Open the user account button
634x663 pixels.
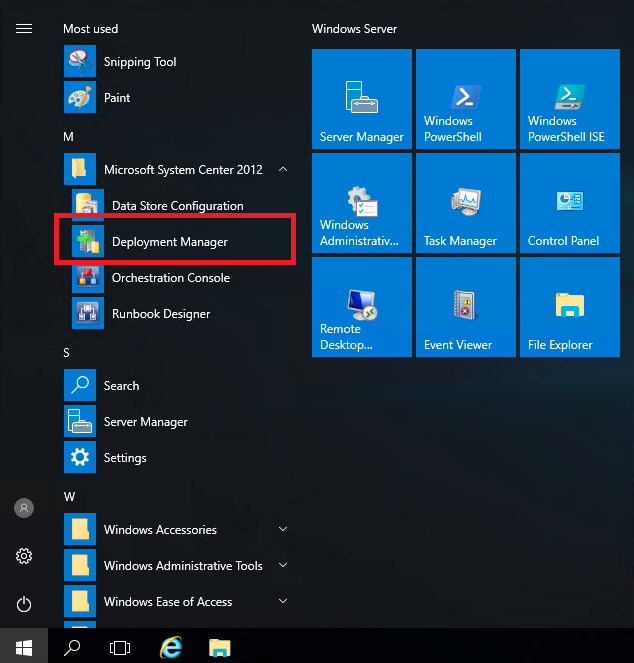point(24,508)
